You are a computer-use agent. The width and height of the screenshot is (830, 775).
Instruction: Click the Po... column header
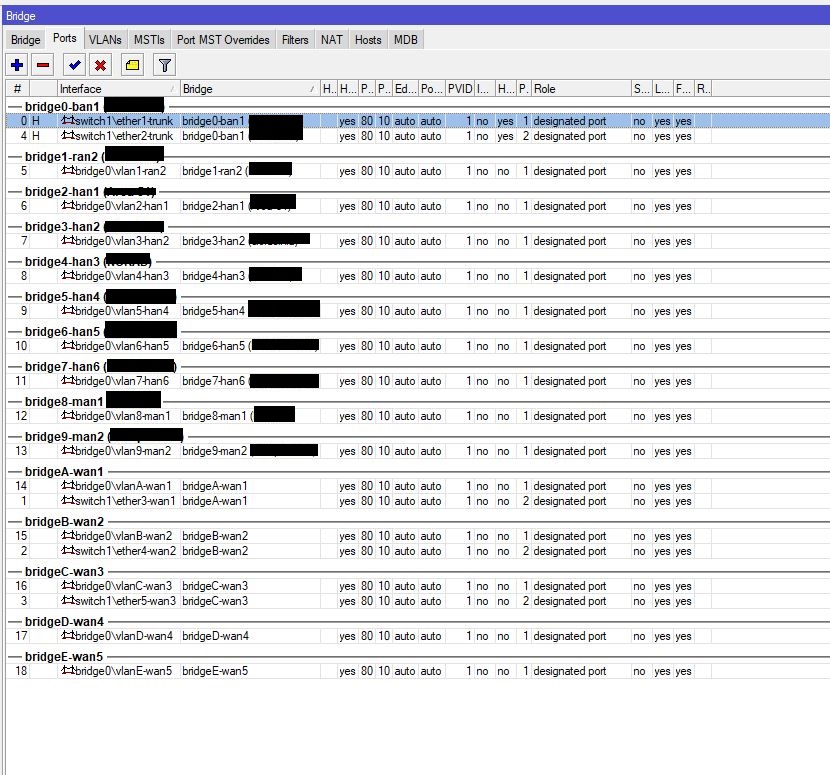pos(431,89)
